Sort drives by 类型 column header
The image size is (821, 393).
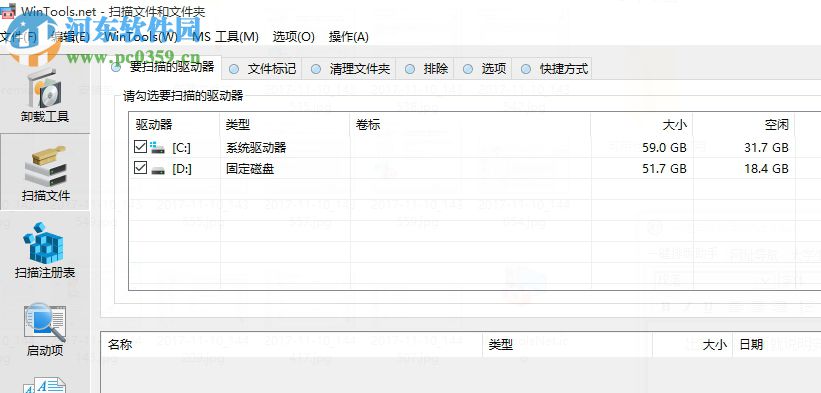(x=285, y=125)
